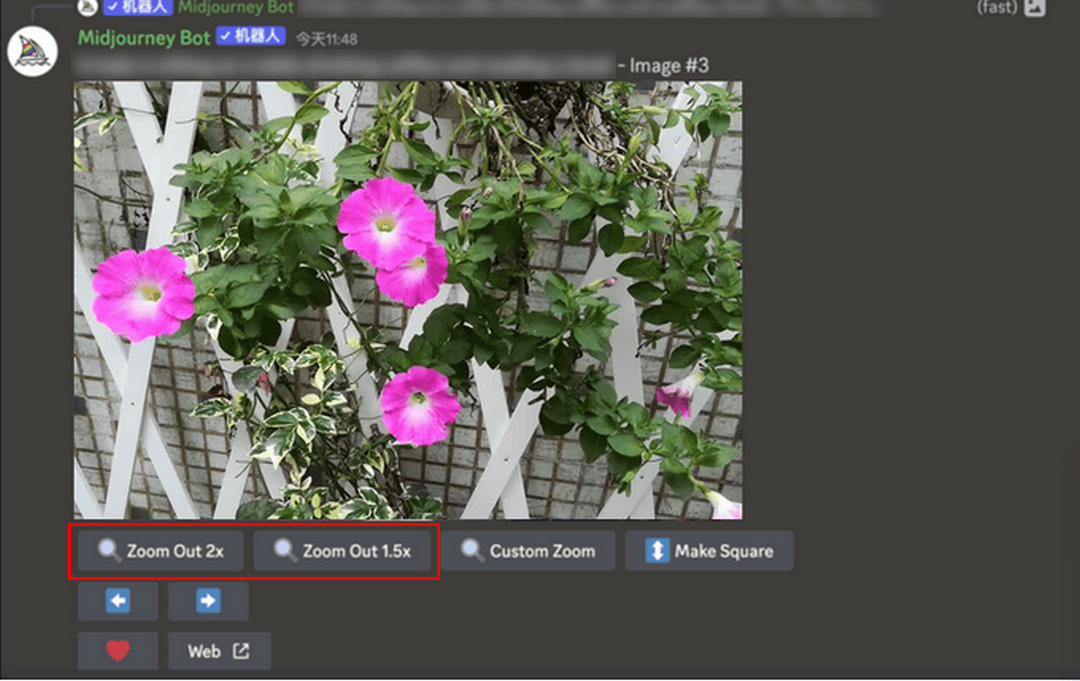The height and width of the screenshot is (681, 1080).
Task: Click the 今天11:48 message timestamp
Action: [326, 39]
